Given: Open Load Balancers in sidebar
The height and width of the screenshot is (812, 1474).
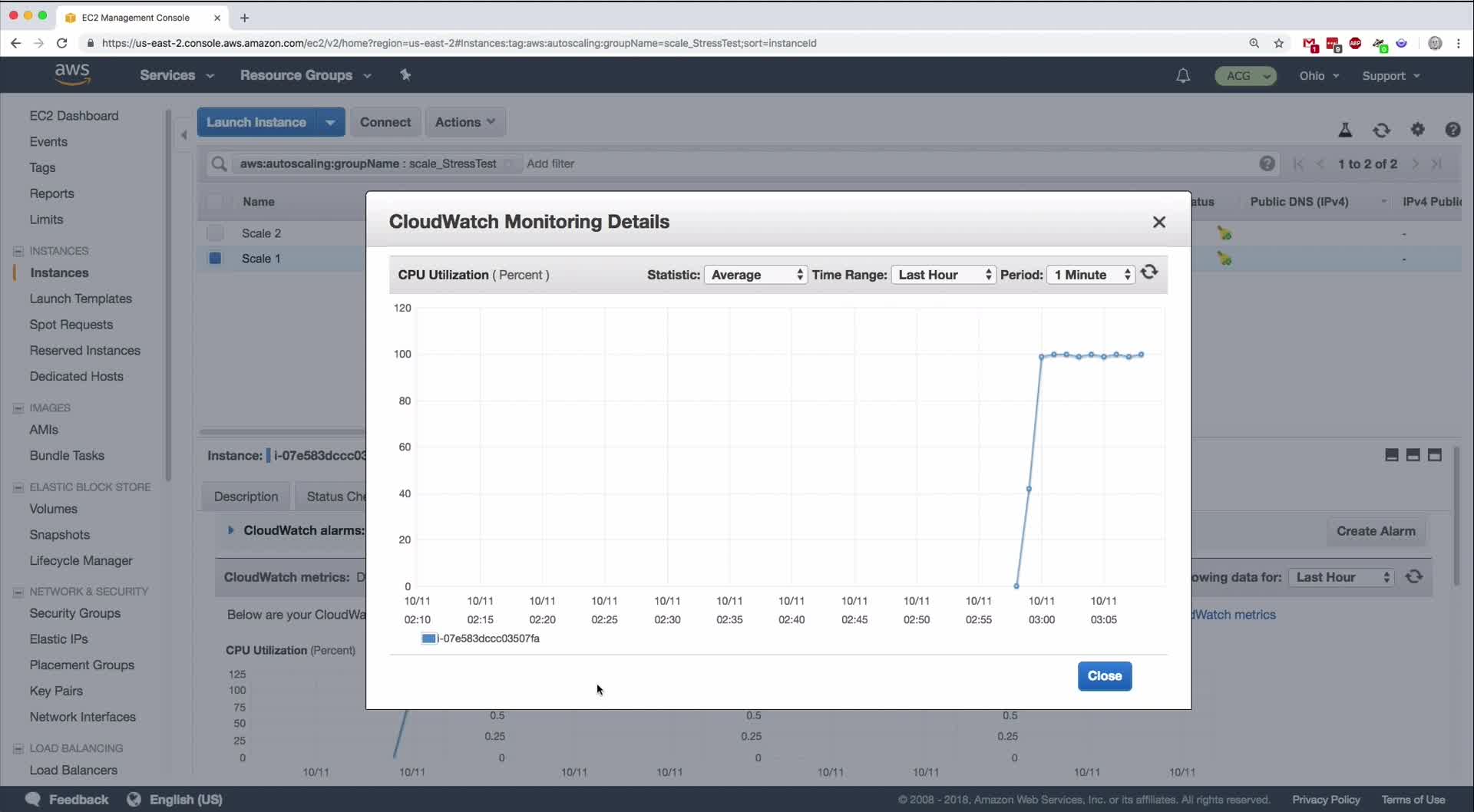Looking at the screenshot, I should click(74, 769).
